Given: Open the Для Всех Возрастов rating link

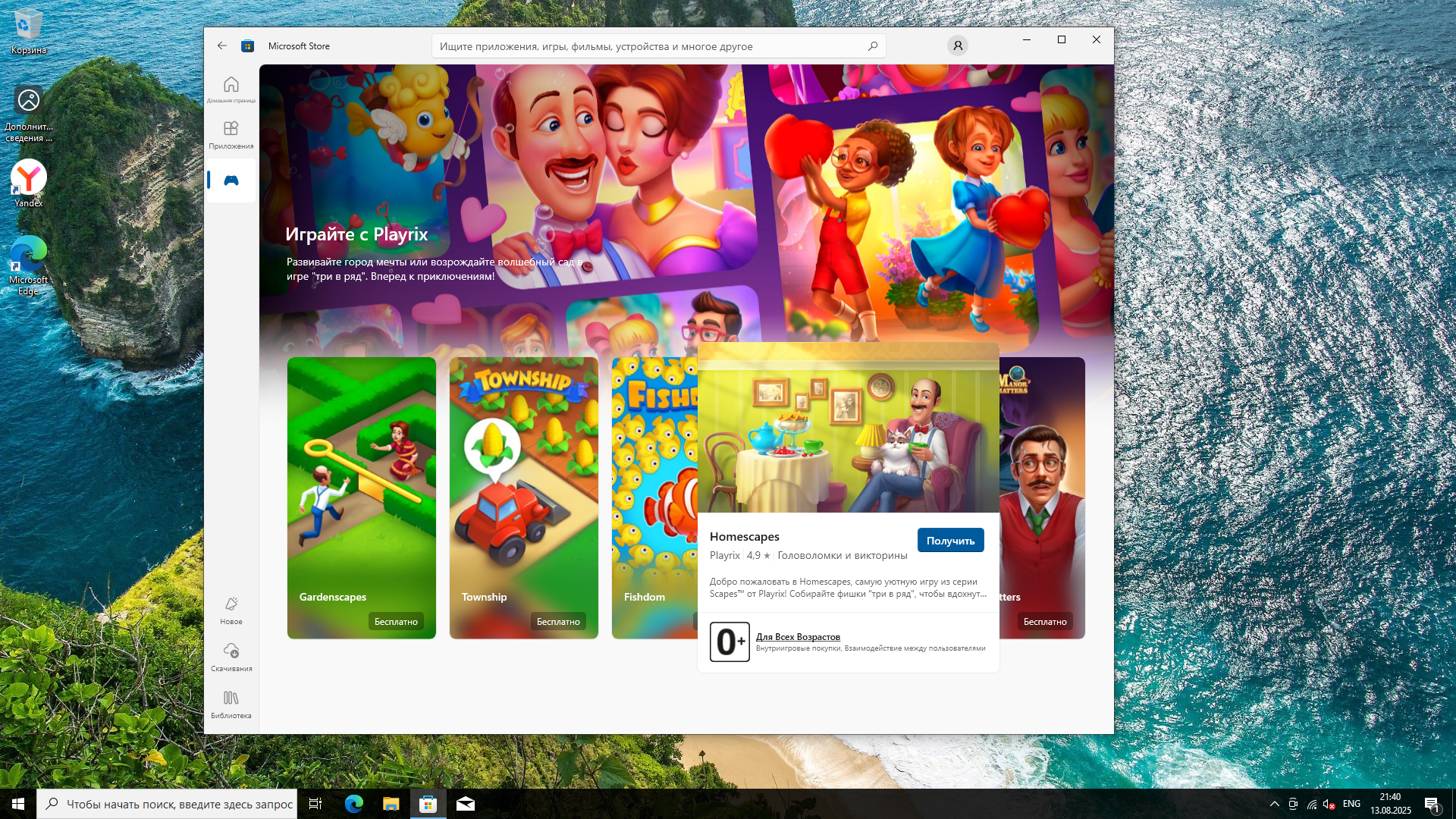Looking at the screenshot, I should [x=798, y=636].
